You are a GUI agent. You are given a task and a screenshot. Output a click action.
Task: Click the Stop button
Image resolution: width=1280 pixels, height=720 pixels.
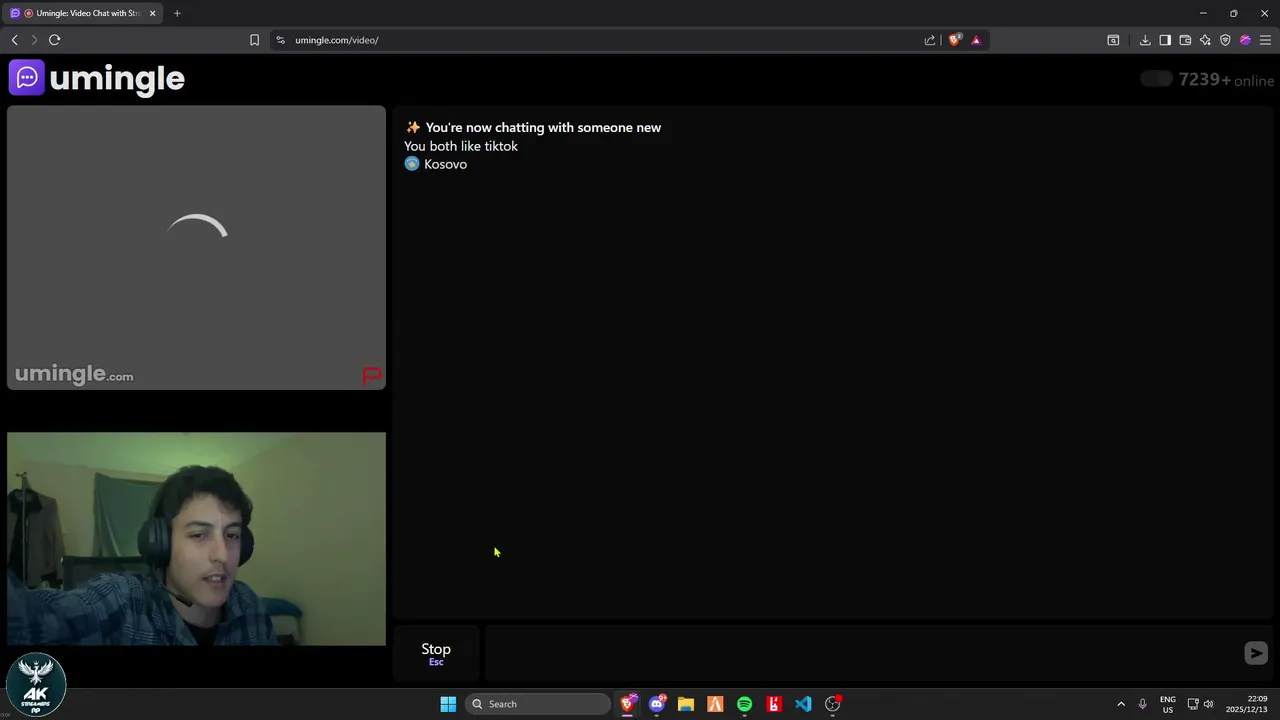[x=436, y=653]
